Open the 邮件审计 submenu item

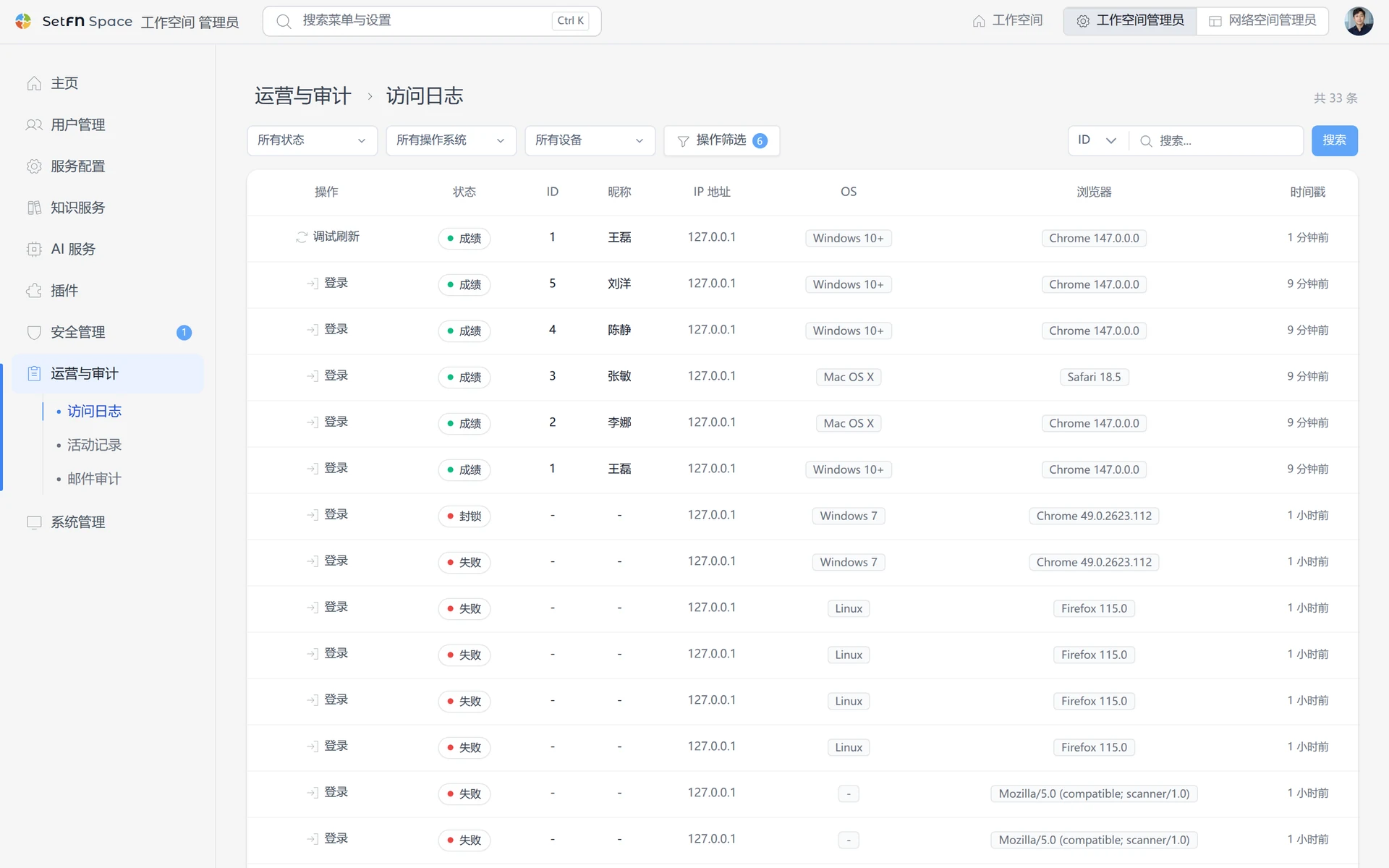pos(94,479)
